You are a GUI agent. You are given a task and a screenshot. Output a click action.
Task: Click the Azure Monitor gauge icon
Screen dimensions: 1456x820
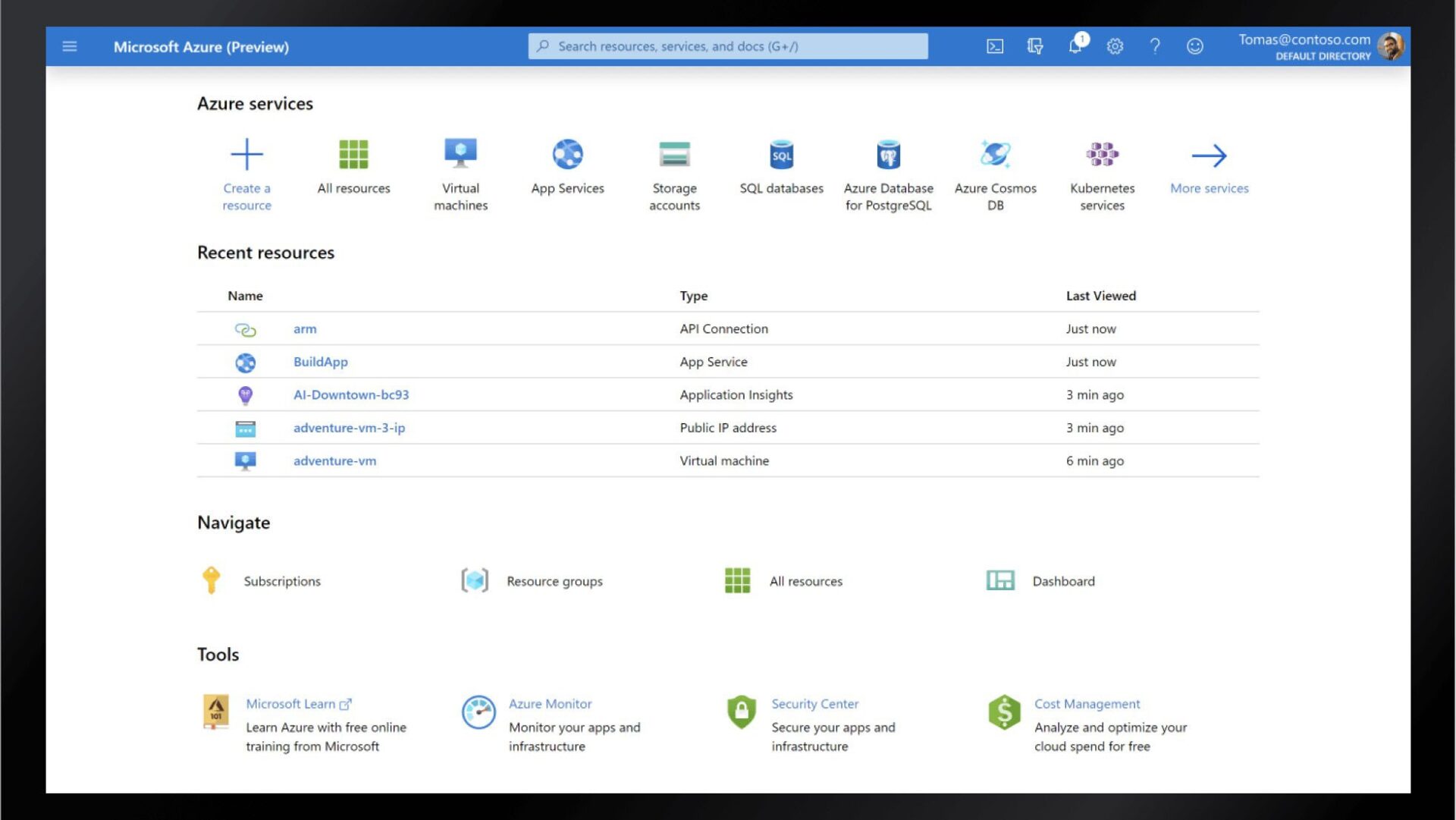(479, 712)
